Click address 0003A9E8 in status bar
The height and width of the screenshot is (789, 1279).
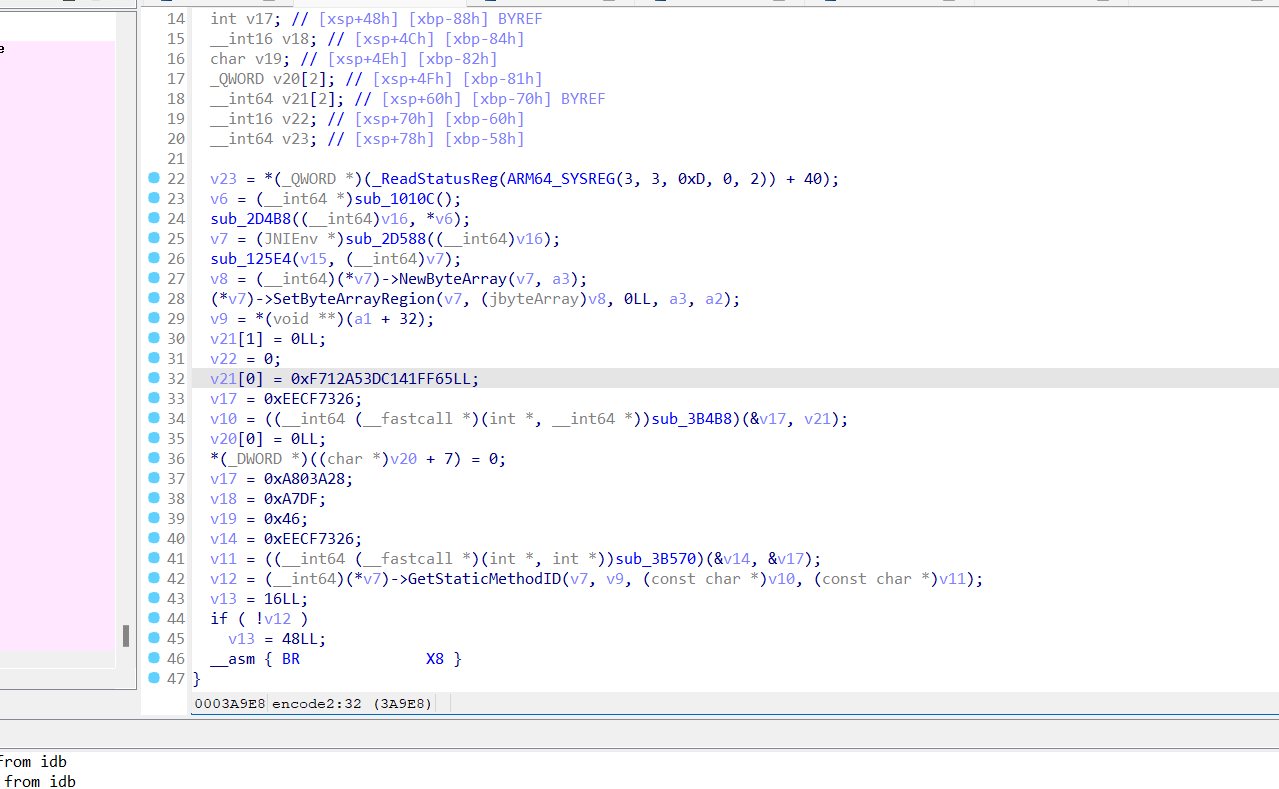[x=230, y=704]
